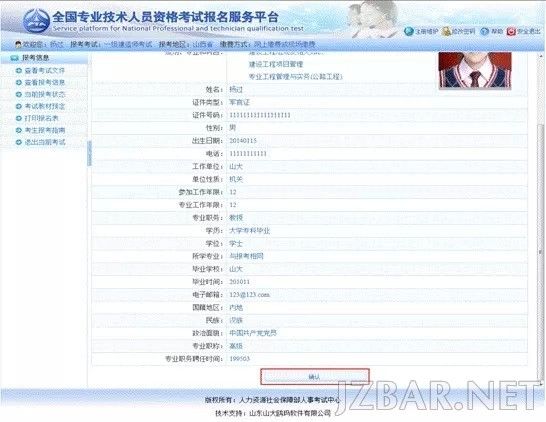Select 退出当前考试 in the sidebar

click(x=45, y=142)
